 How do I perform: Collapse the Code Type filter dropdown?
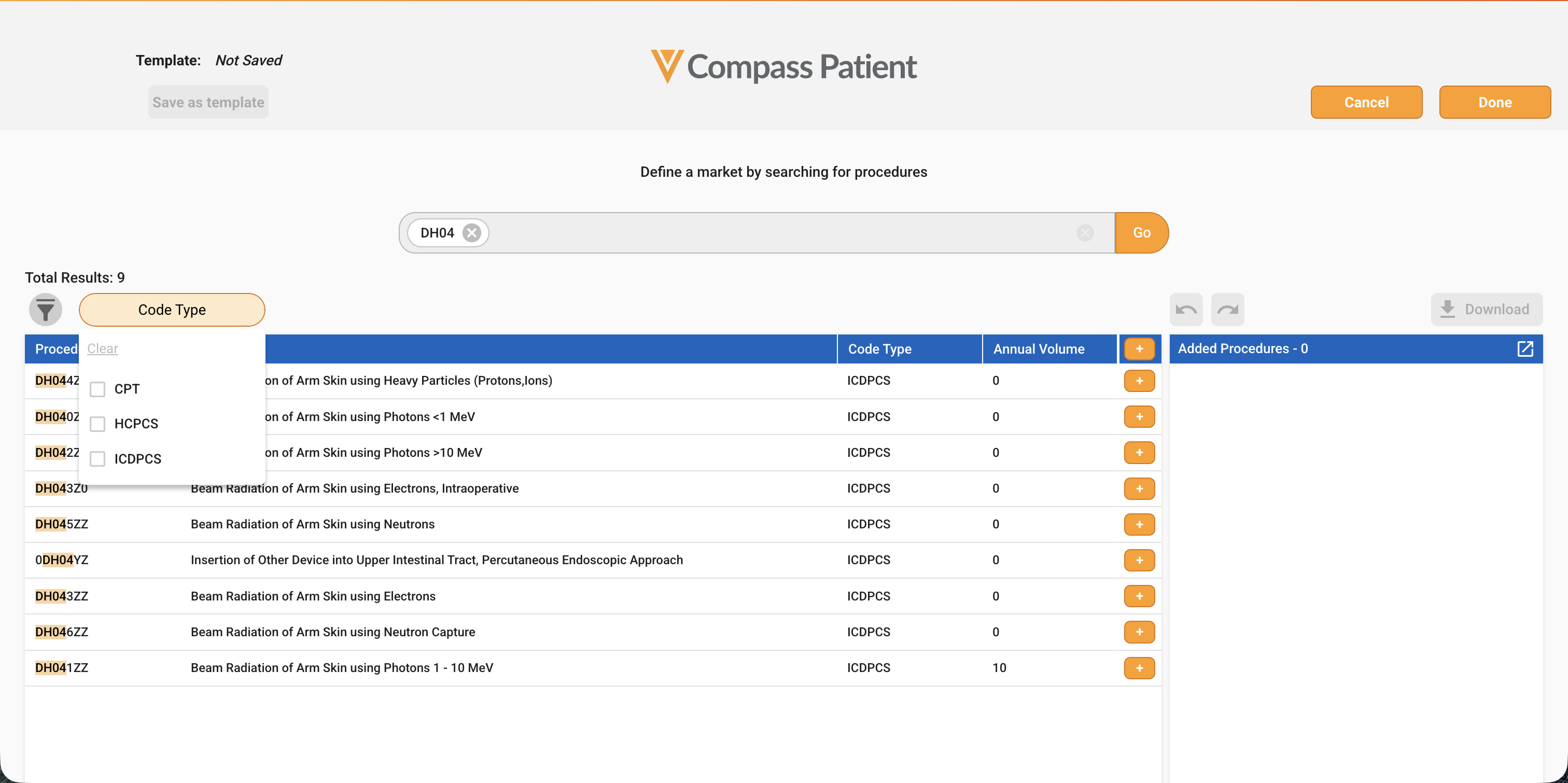pyautogui.click(x=172, y=310)
